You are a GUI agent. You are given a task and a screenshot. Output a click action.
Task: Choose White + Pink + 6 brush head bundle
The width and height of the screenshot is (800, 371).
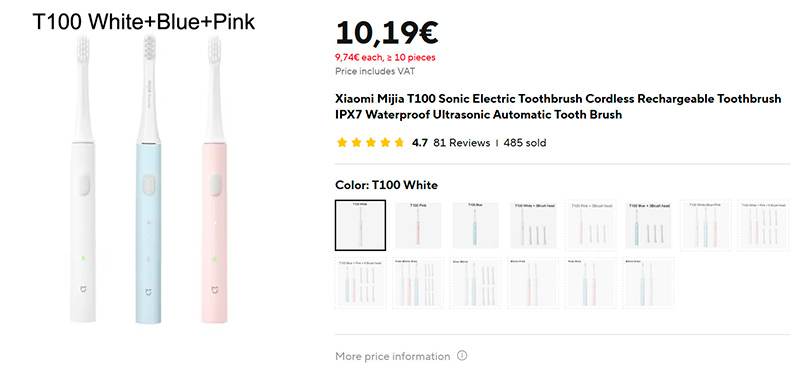pos(763,225)
